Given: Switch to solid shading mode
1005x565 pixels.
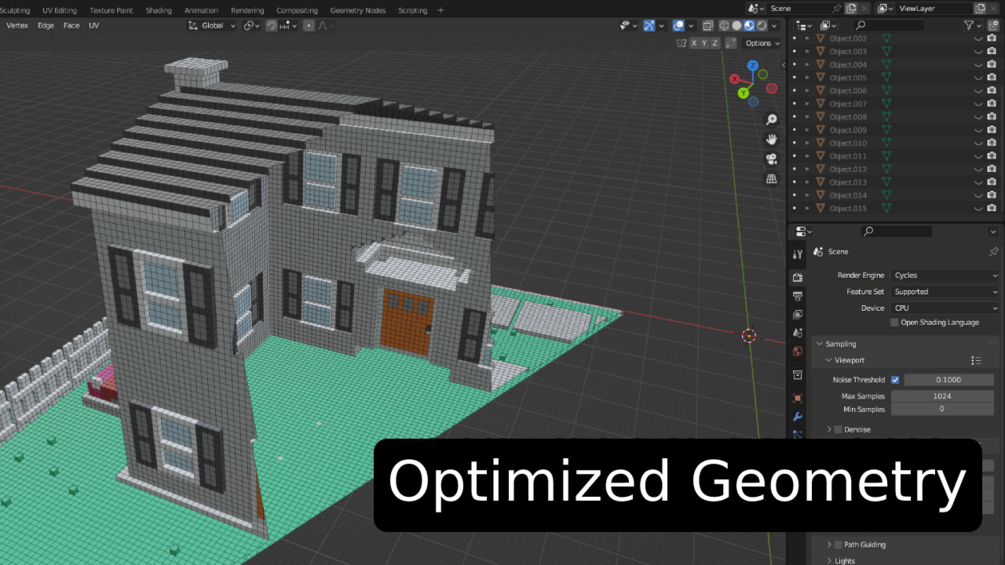Looking at the screenshot, I should [736, 26].
